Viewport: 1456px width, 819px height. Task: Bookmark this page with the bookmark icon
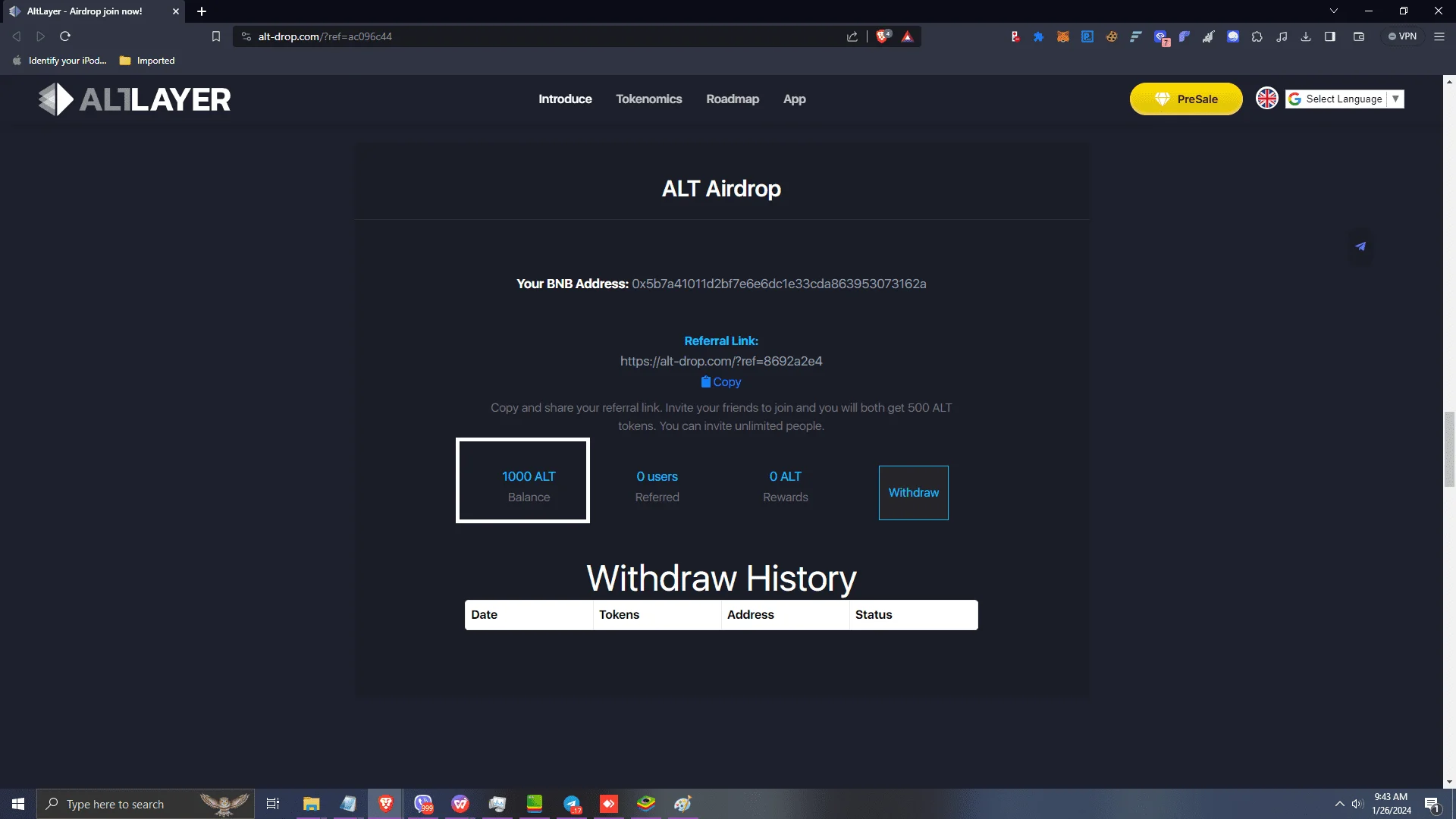click(x=216, y=36)
